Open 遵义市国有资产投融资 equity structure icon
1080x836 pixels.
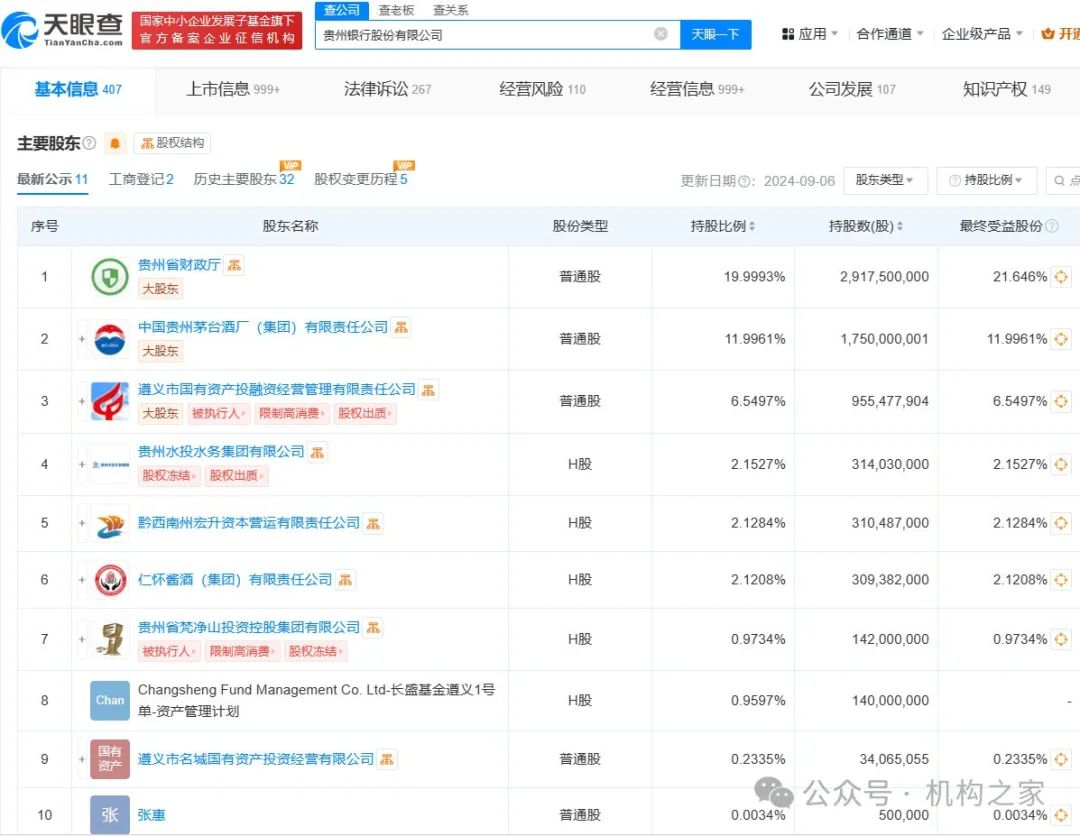(x=428, y=390)
